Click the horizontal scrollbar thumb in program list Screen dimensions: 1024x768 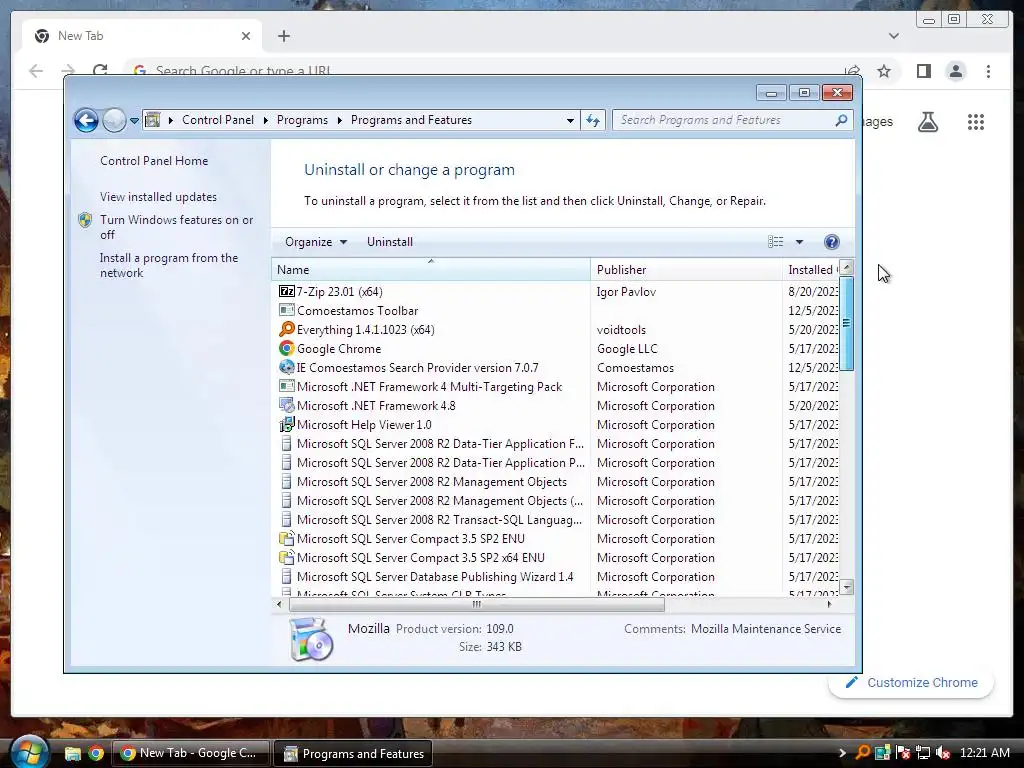pyautogui.click(x=477, y=605)
